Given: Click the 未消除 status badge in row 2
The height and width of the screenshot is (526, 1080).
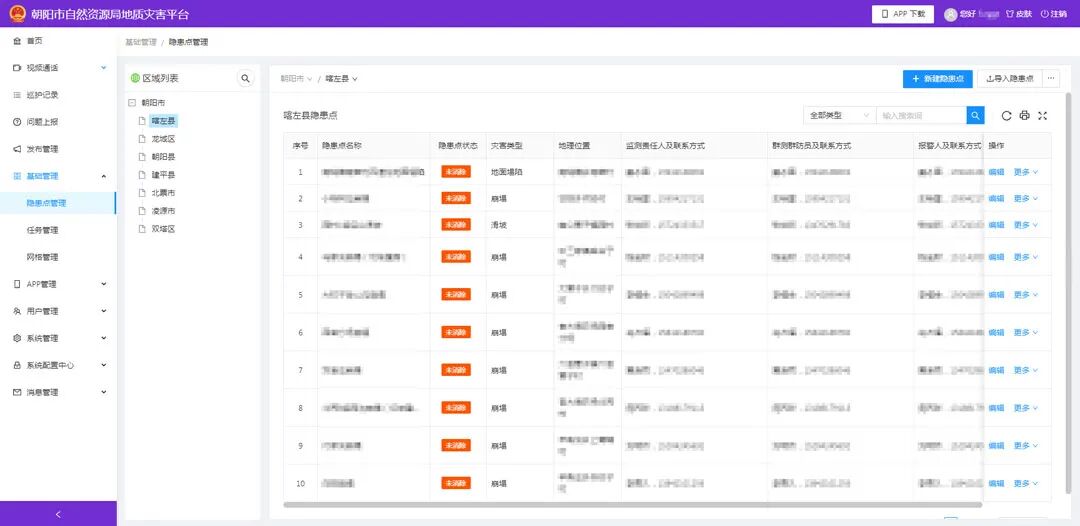Looking at the screenshot, I should [455, 198].
